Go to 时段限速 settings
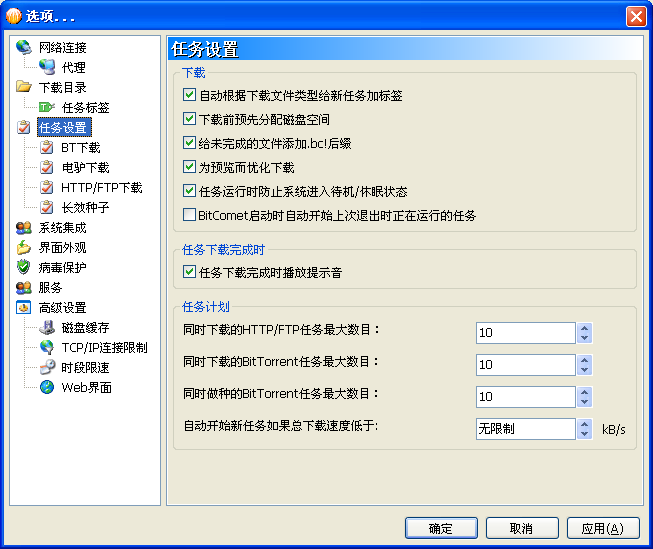Screen dimensions: 653x549 click(85, 367)
